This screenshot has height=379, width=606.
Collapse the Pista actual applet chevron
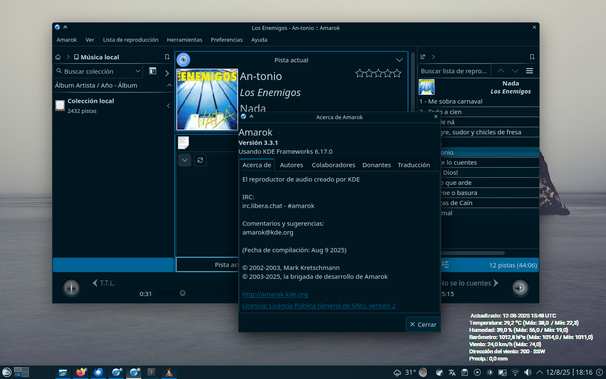click(399, 60)
